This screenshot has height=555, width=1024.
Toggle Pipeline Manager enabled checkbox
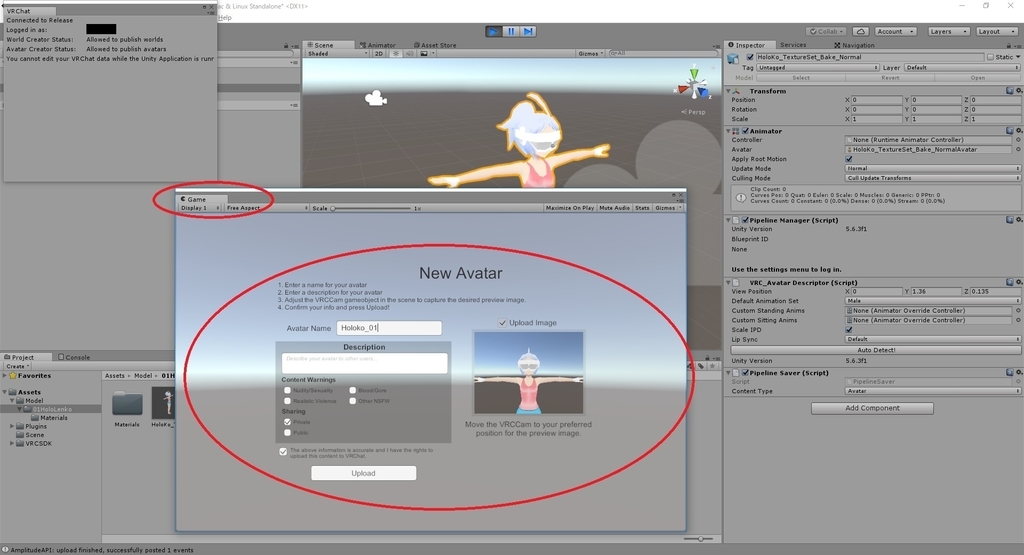(x=745, y=220)
